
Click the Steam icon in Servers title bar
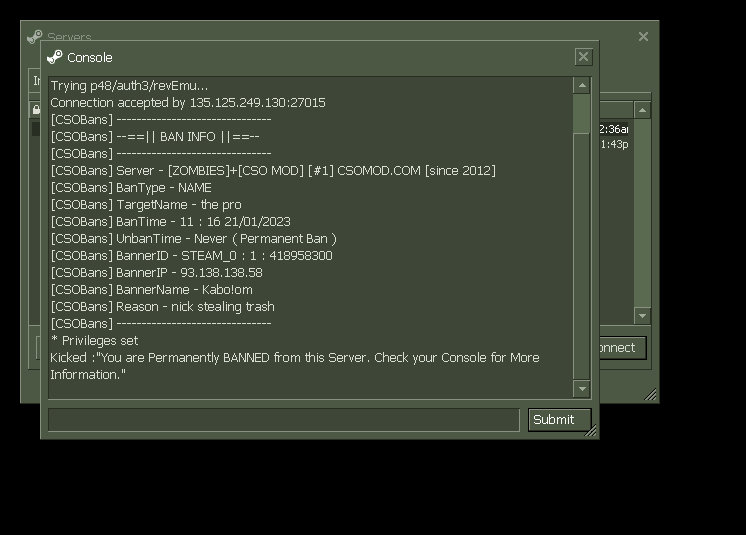pyautogui.click(x=34, y=37)
